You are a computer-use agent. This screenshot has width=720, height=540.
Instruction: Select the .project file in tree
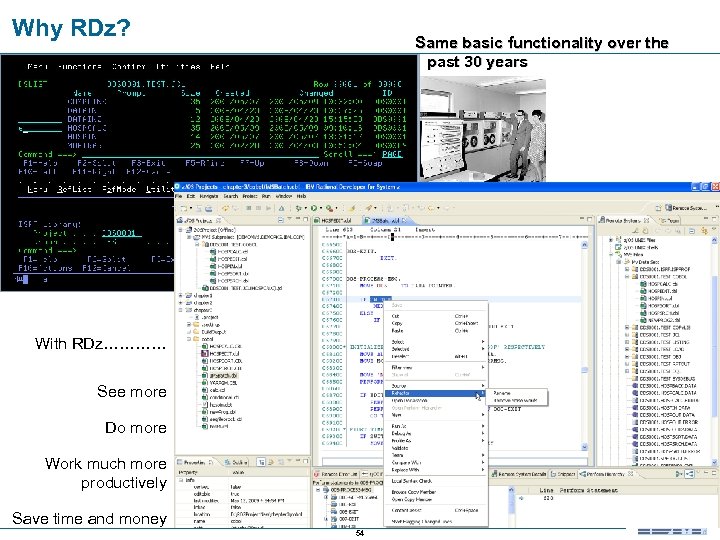pyautogui.click(x=207, y=317)
